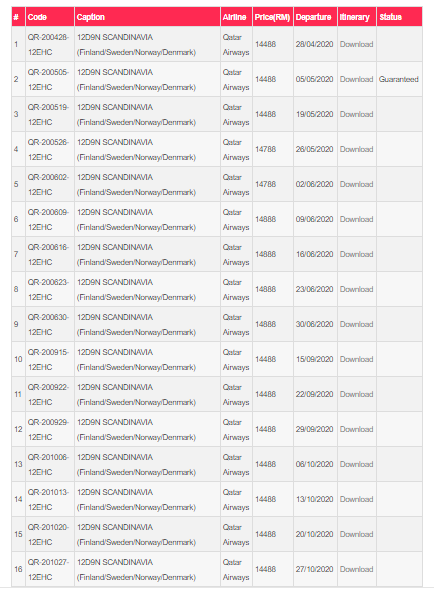Viewport: 434px width, 597px height.
Task: Get itinerary for QR-200526-12EHC tour
Action: pyautogui.click(x=356, y=149)
